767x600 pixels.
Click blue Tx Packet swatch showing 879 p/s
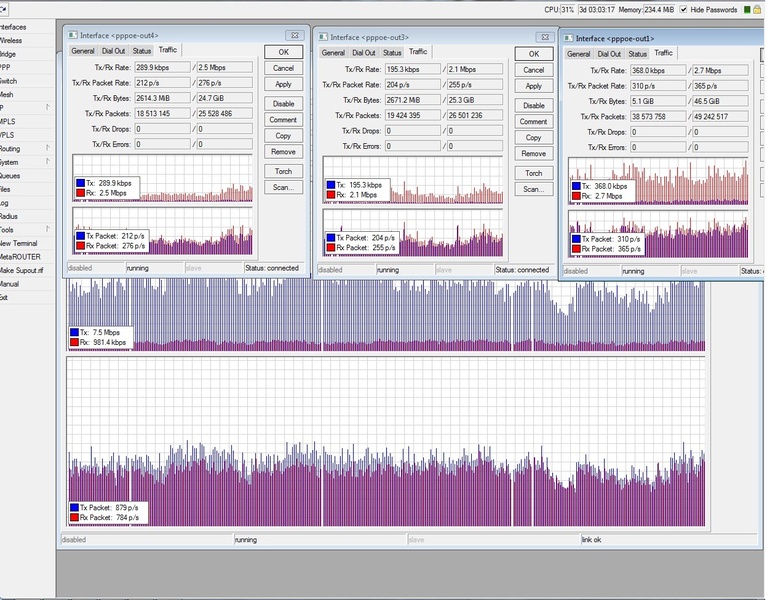74,508
